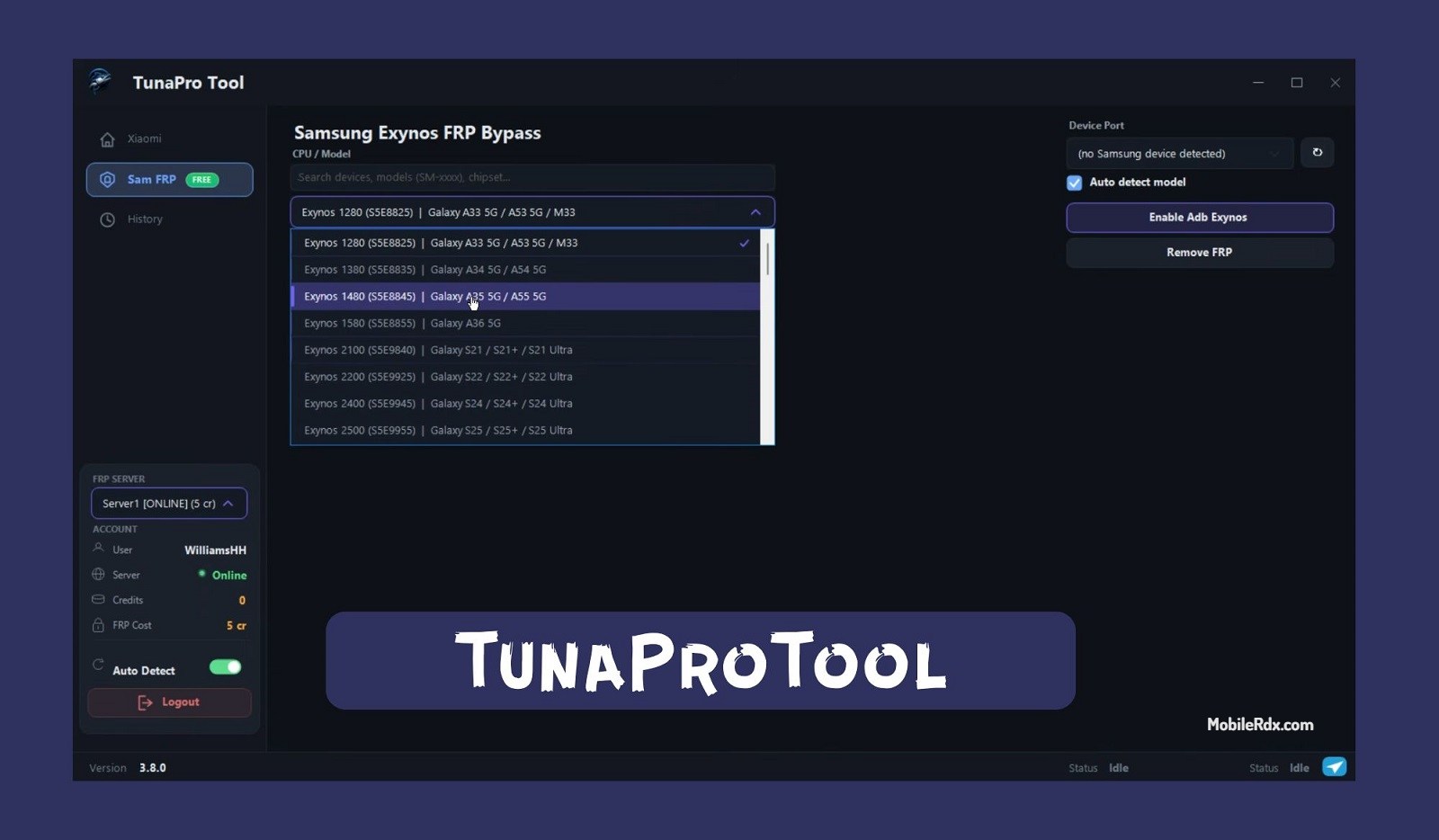
Task: Switch off the Auto Detect toggle
Action: 225,667
